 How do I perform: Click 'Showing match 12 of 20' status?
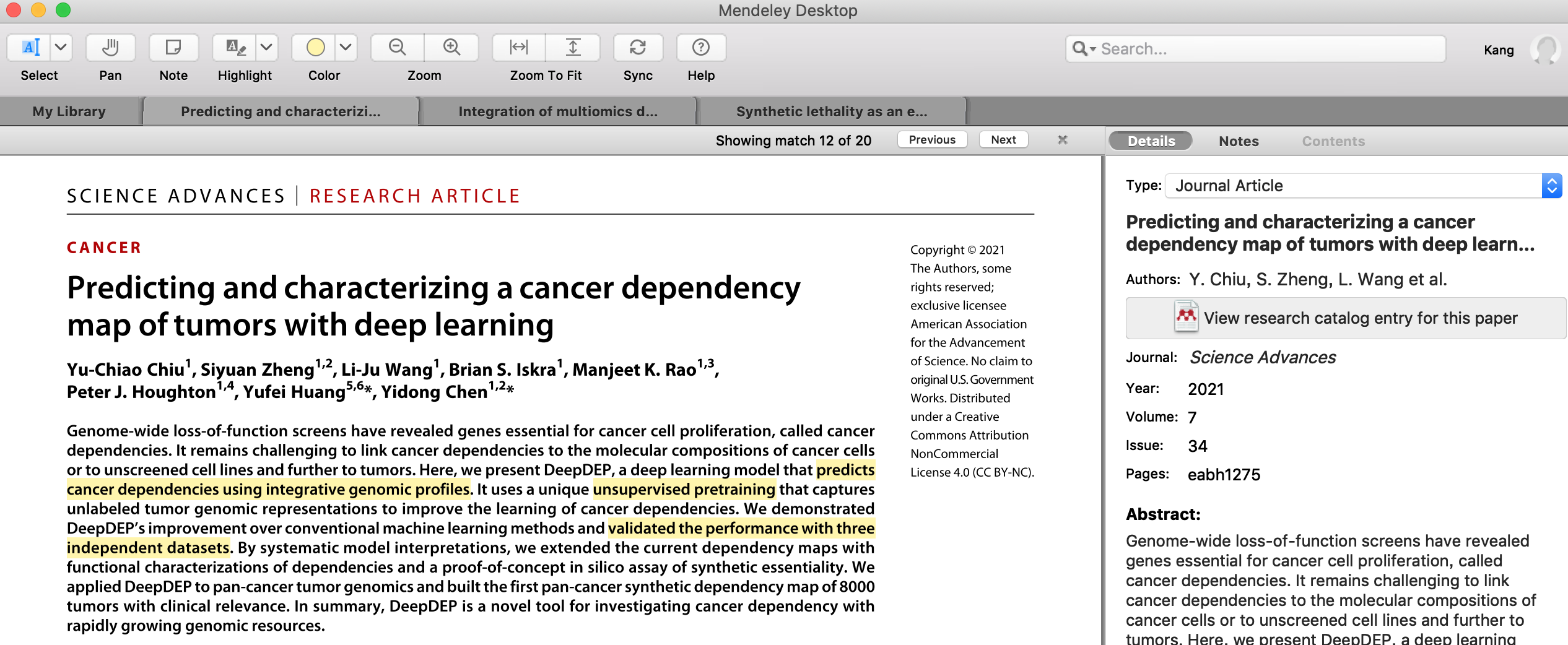pyautogui.click(x=793, y=141)
